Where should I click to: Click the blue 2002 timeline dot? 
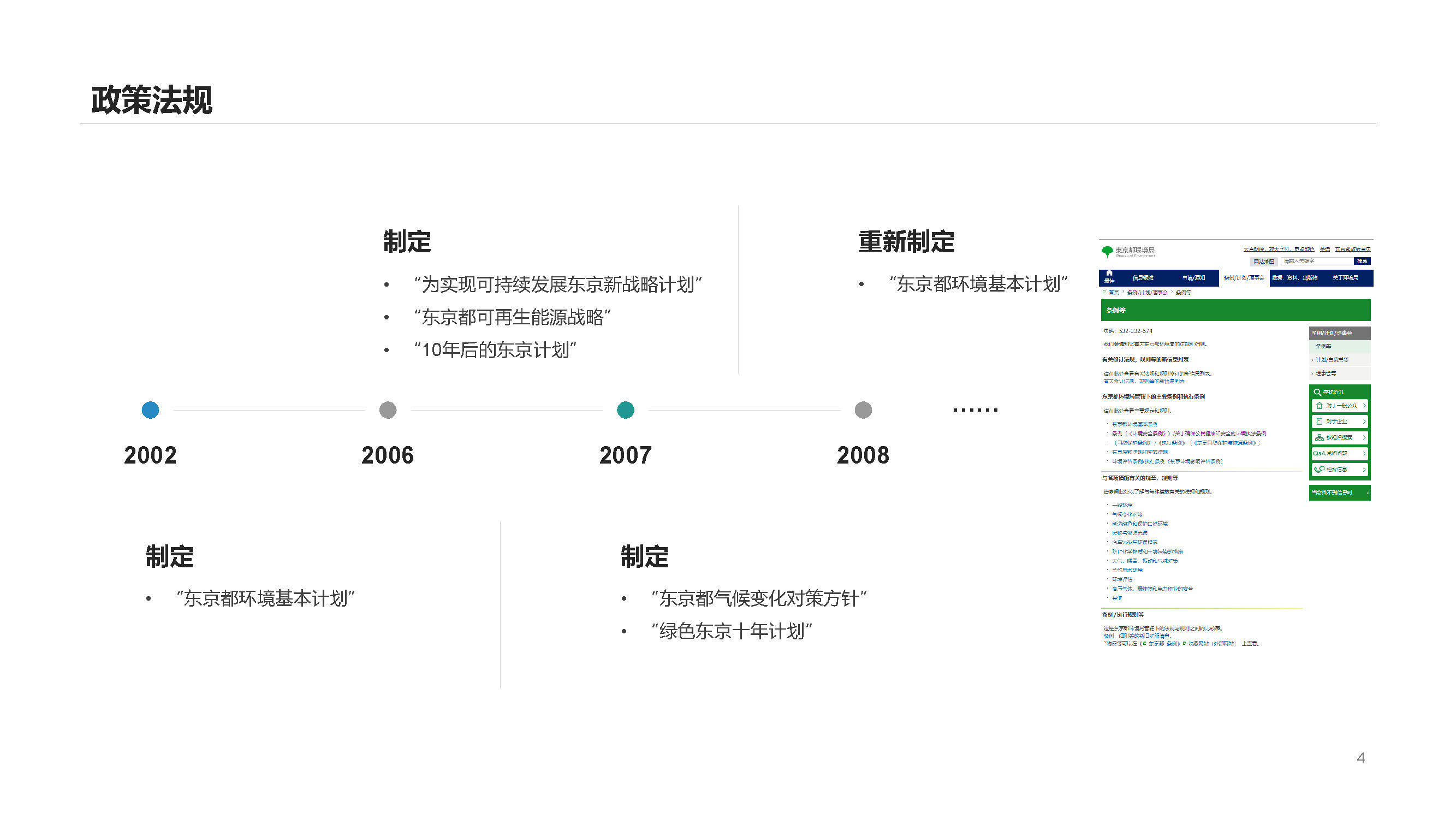click(150, 410)
